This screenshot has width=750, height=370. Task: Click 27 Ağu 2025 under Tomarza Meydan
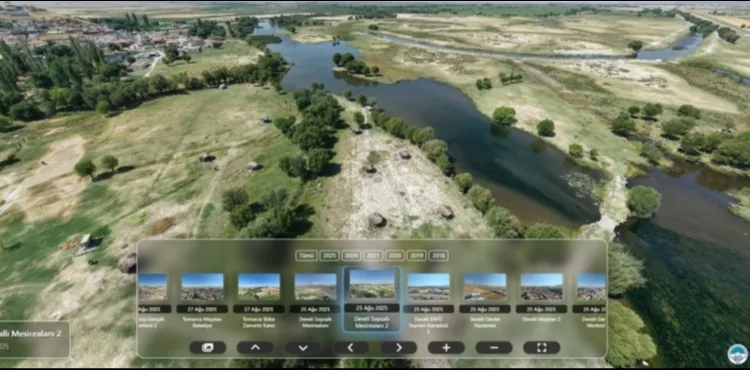[202, 309]
